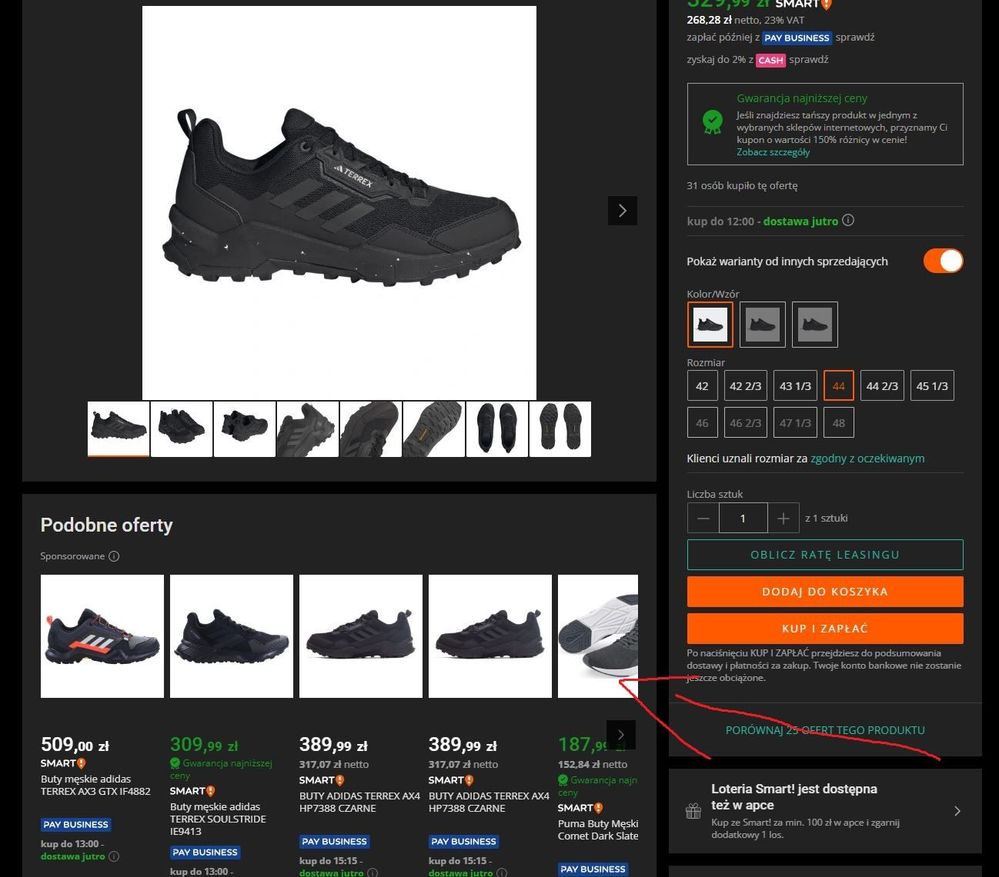The width and height of the screenshot is (999, 877).
Task: Choose size 42
Action: 702,386
